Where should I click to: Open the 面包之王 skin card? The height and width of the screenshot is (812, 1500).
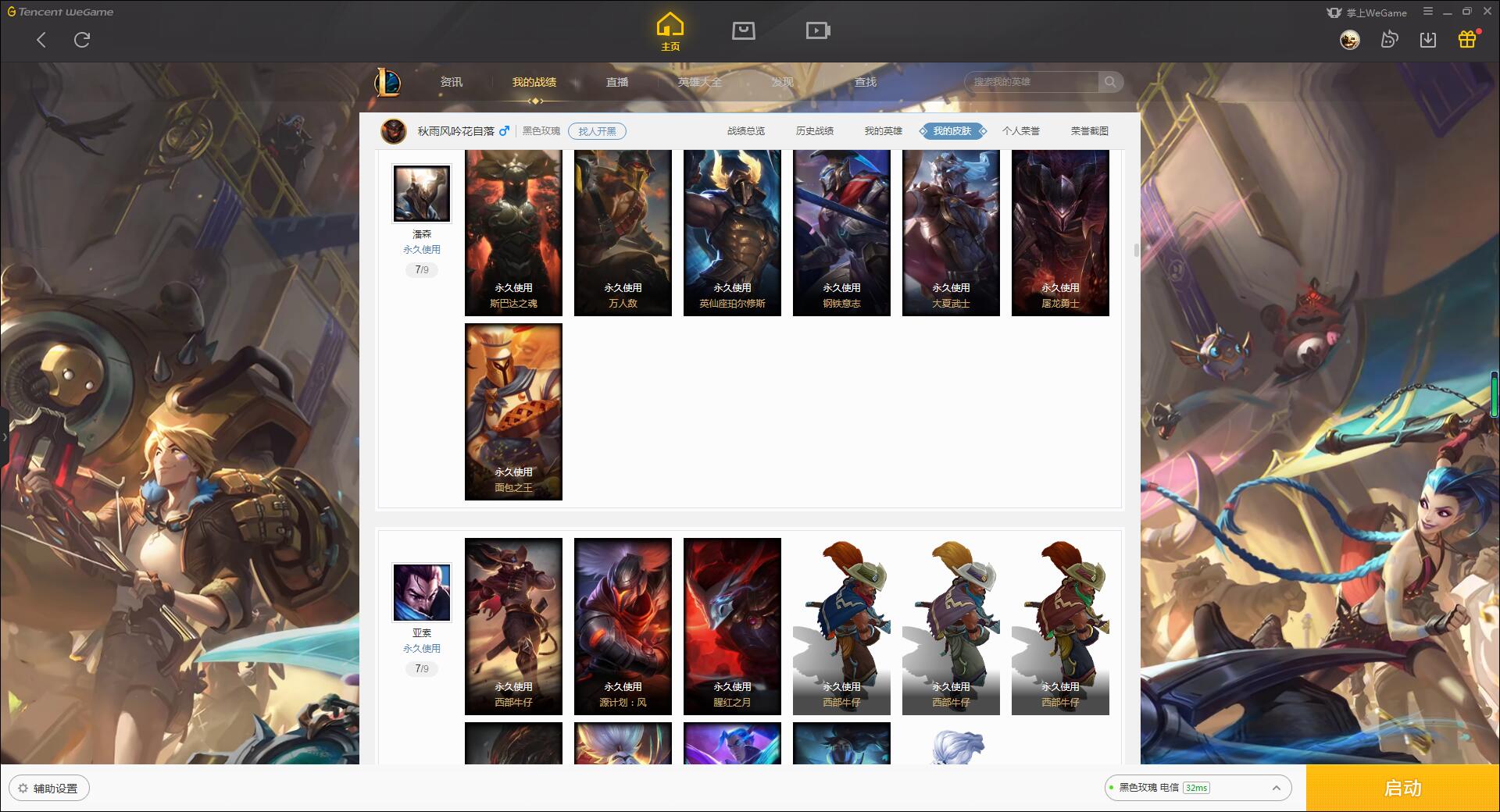[x=513, y=411]
